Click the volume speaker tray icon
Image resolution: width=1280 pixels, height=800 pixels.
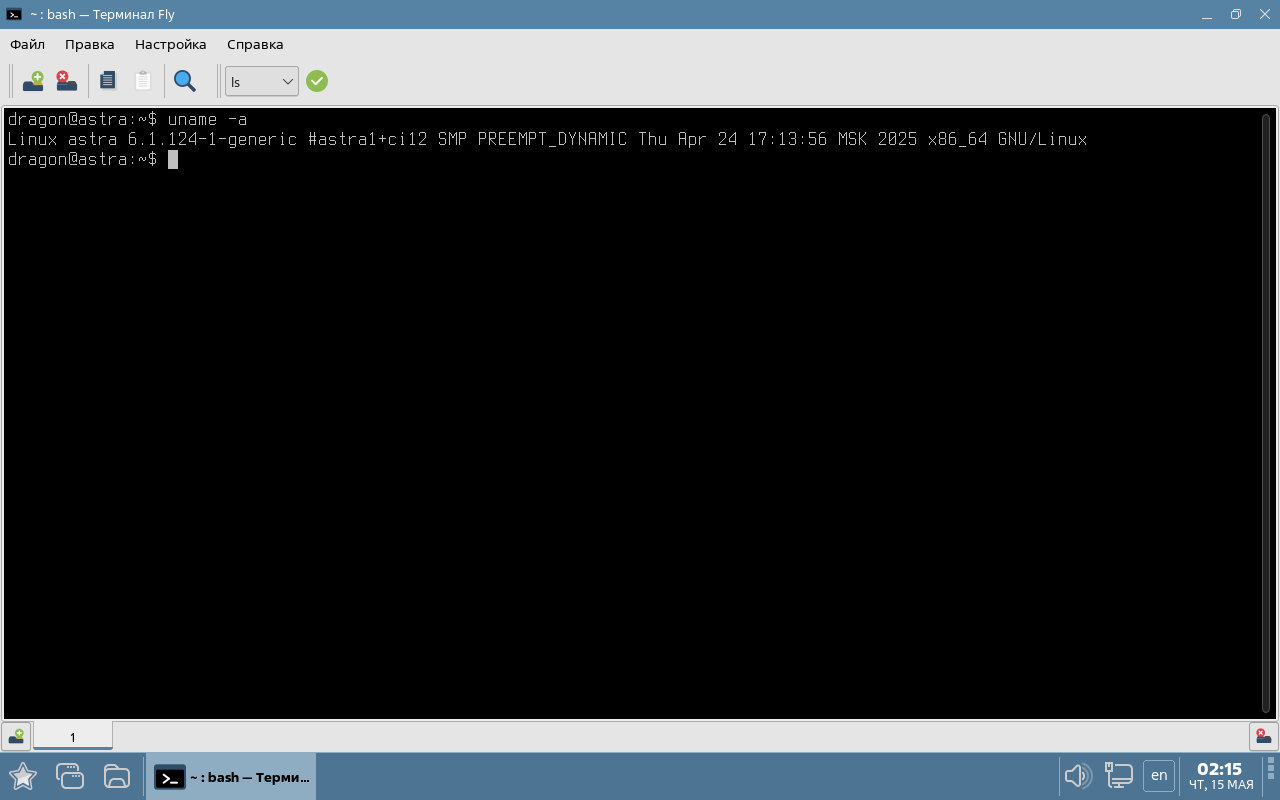(x=1077, y=776)
